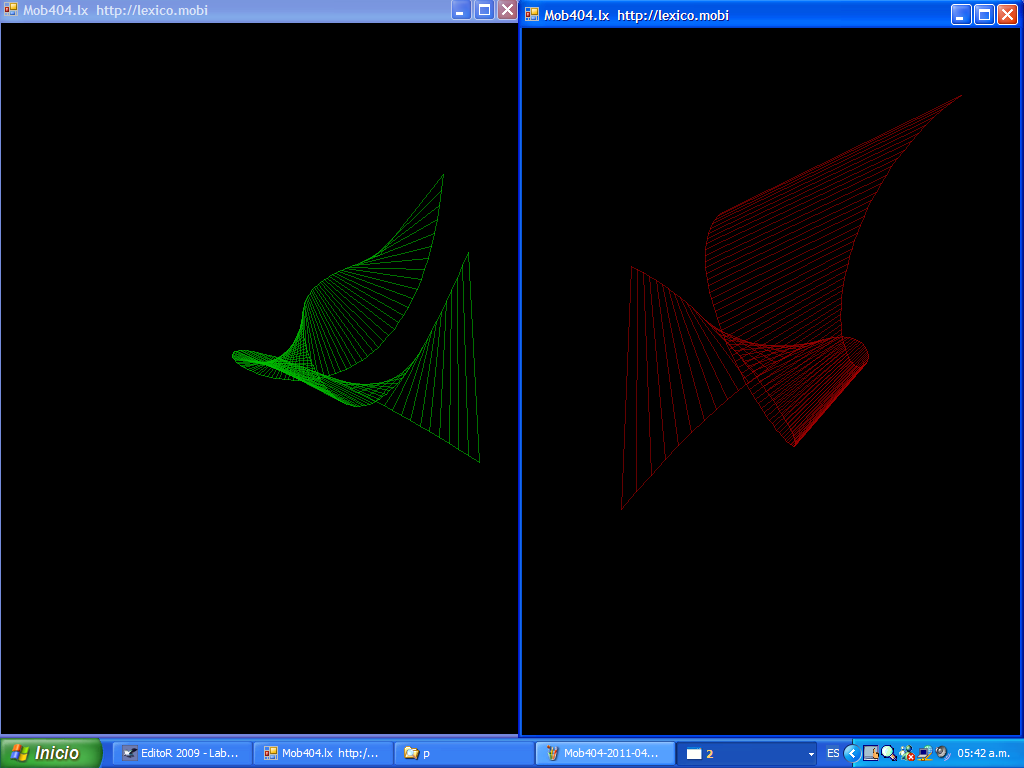Click the ES language indicator
1024x768 pixels.
tap(833, 753)
